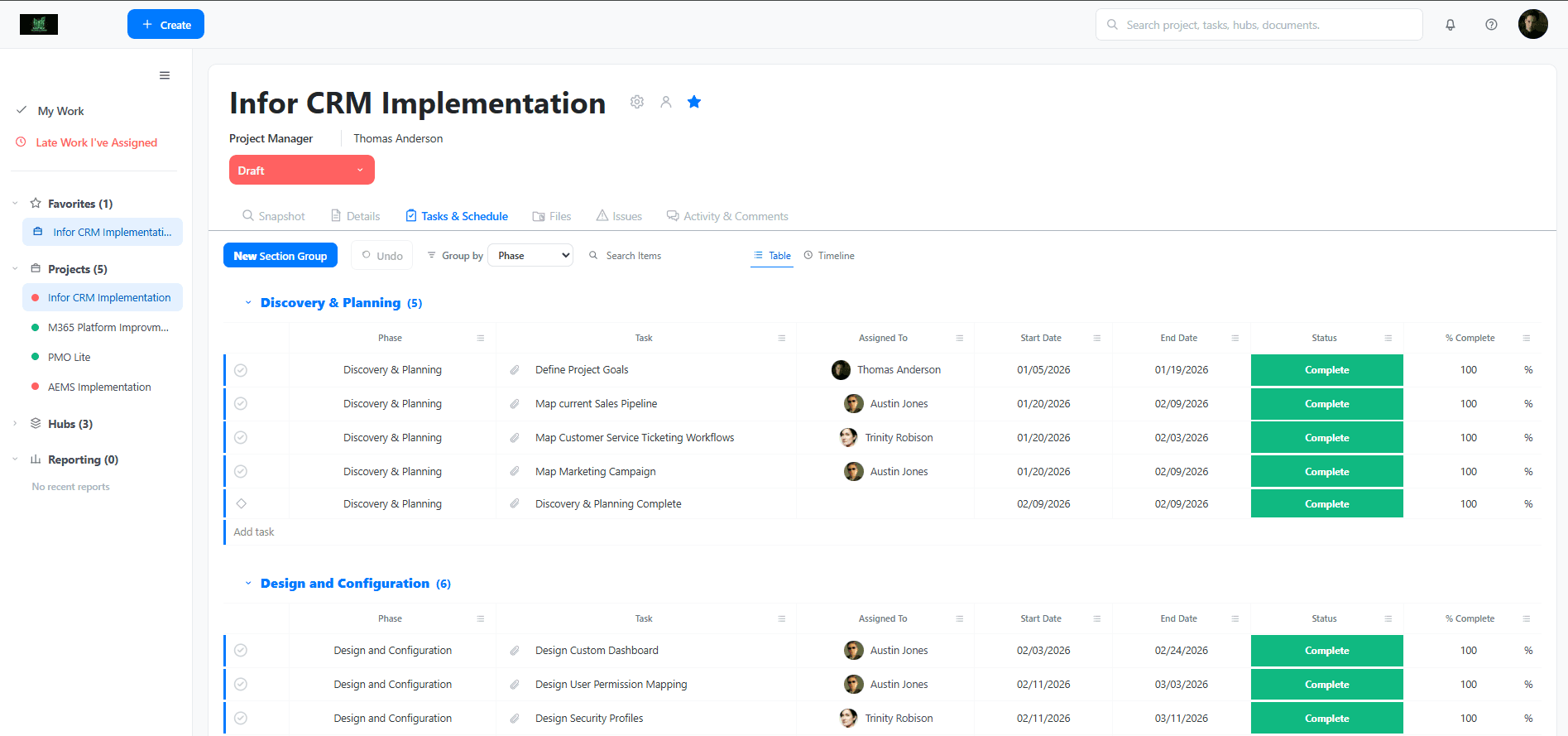Viewport: 1568px width, 736px height.
Task: Click the Undo button
Action: click(382, 255)
